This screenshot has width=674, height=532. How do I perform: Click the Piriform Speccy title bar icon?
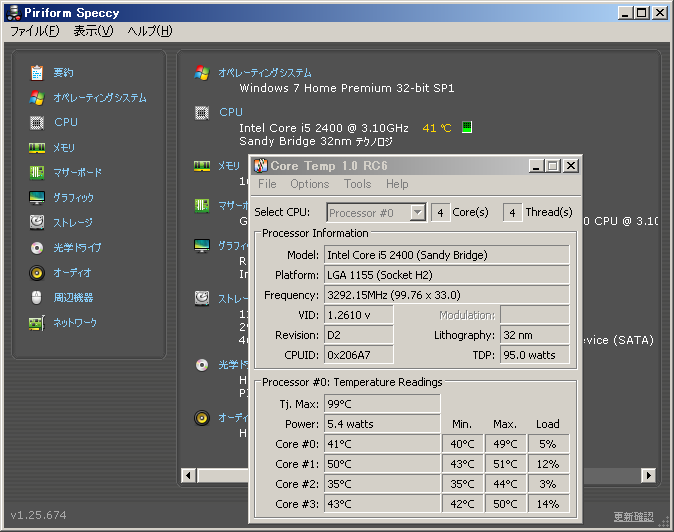pos(14,13)
